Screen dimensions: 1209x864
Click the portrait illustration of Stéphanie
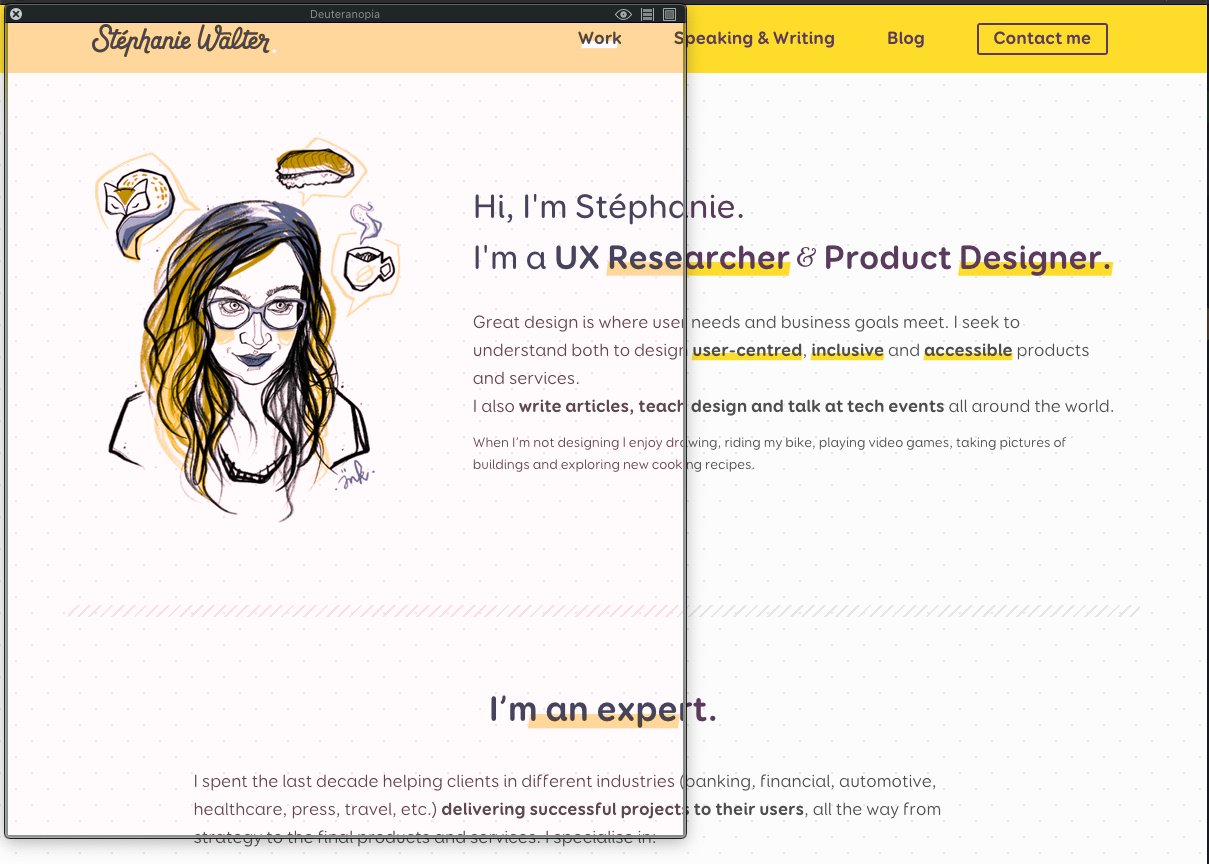(x=241, y=358)
